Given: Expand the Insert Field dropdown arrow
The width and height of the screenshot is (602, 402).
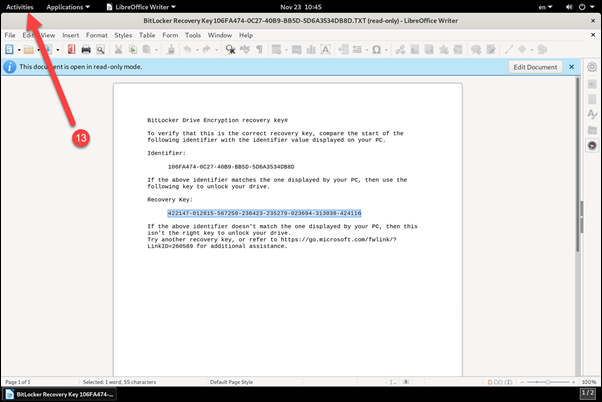Looking at the screenshot, I should pos(367,50).
